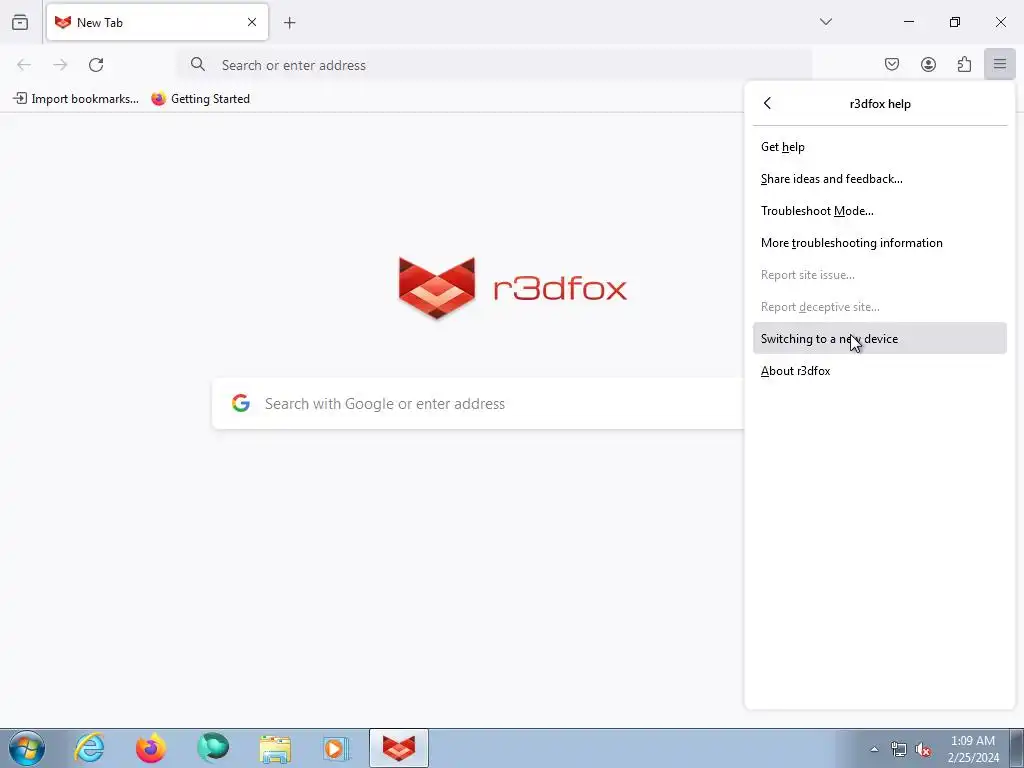1024x768 pixels.
Task: Open the network status tray icon
Action: 899,749
